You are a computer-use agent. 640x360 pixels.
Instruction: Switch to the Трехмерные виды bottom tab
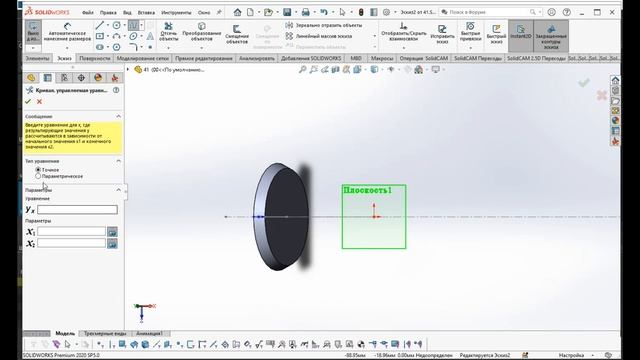(x=105, y=333)
